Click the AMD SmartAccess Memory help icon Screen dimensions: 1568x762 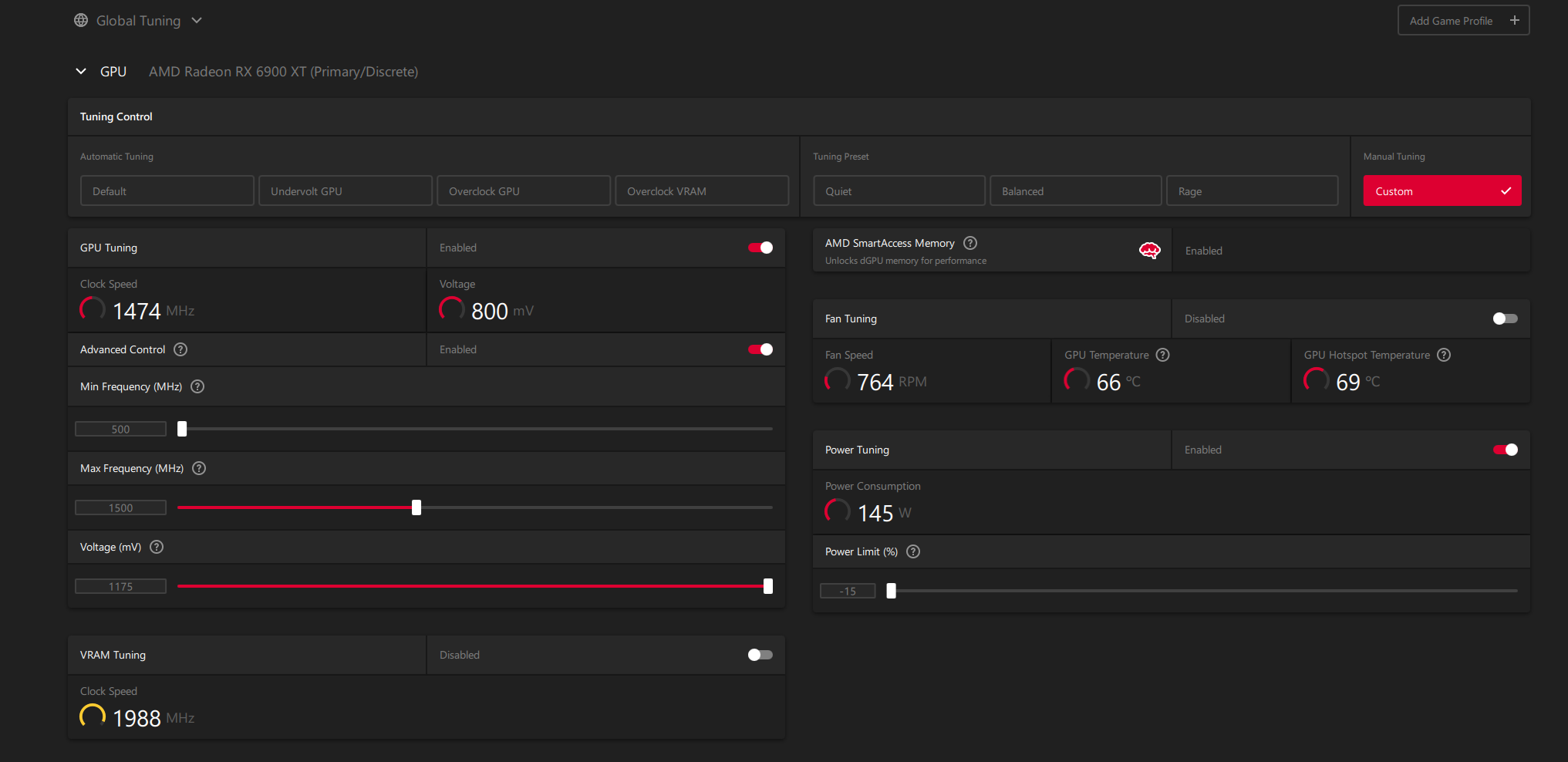[970, 243]
